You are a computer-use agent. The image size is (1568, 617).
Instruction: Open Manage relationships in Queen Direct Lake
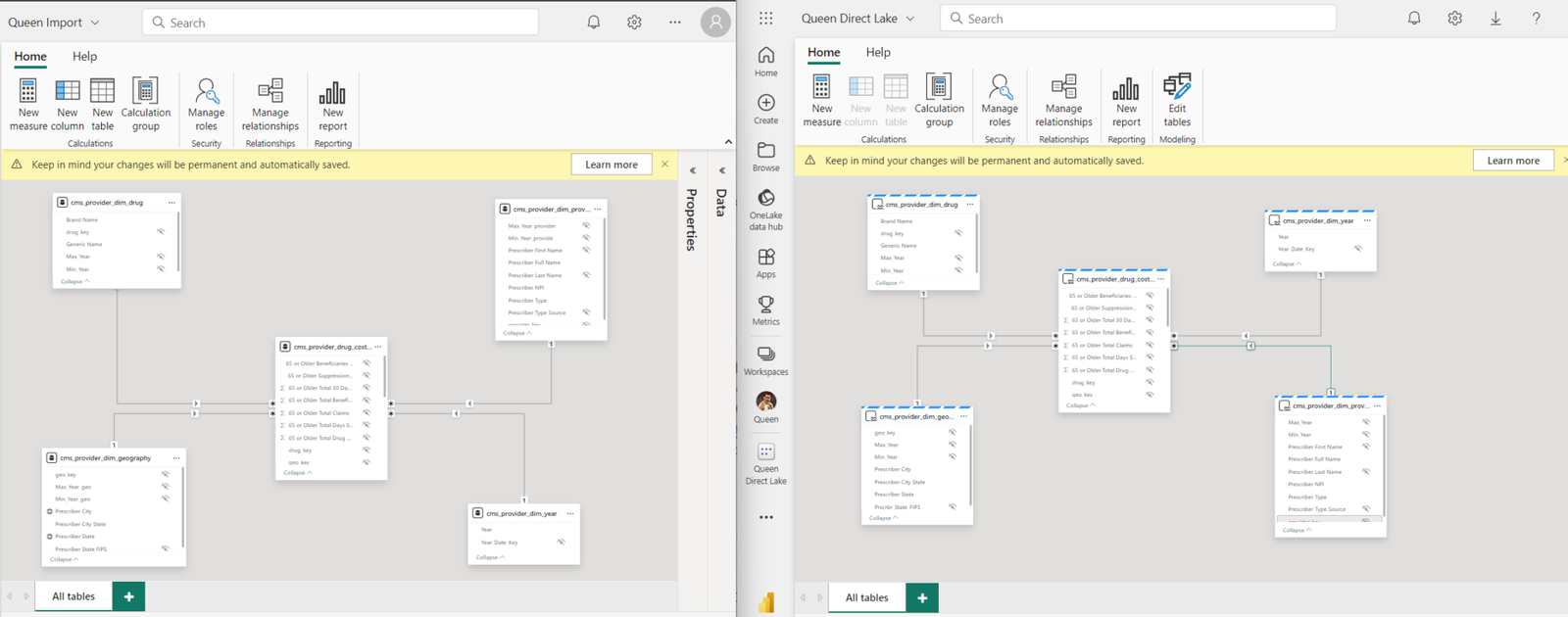[1063, 100]
